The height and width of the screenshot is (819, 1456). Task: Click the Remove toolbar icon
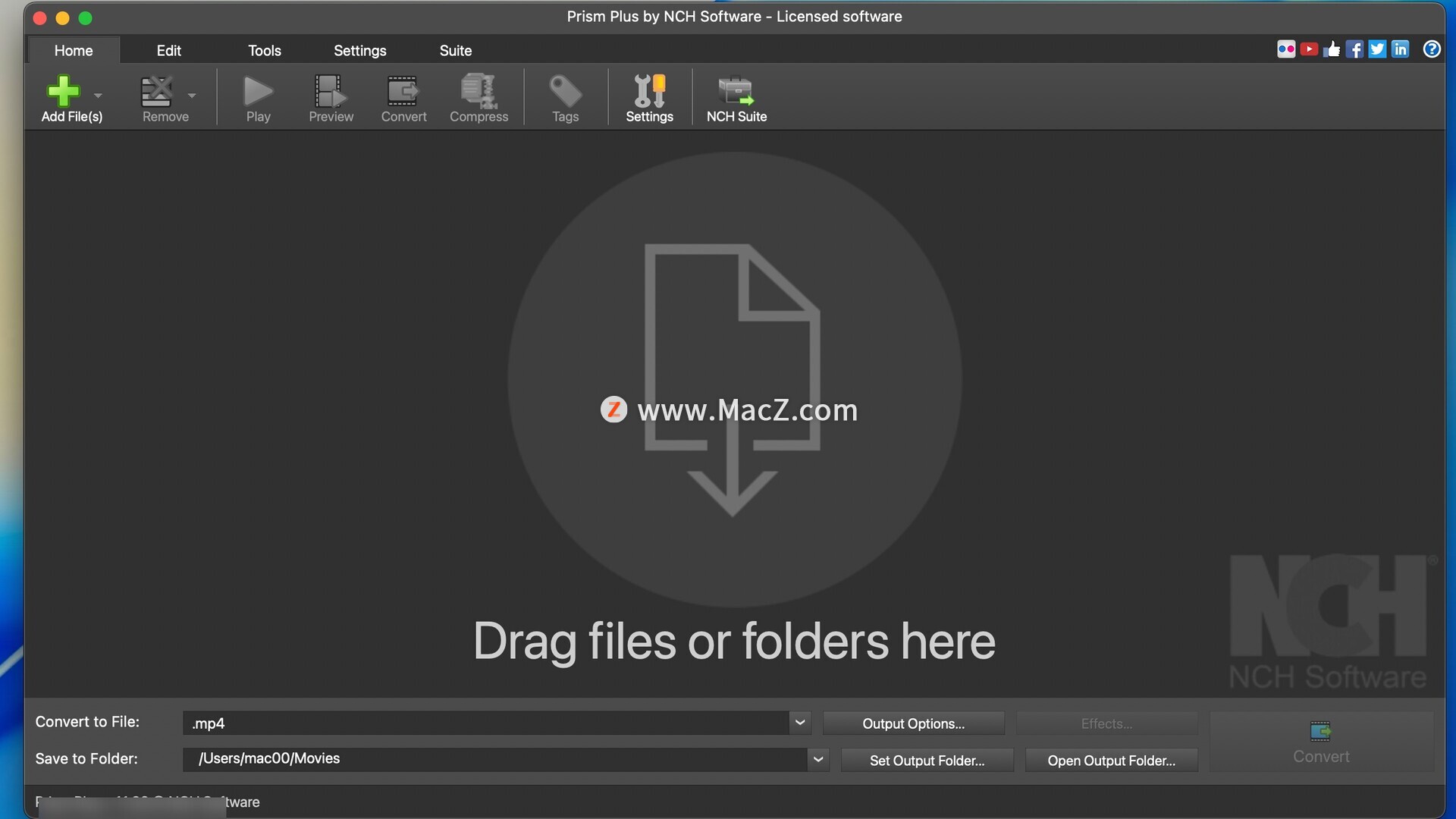157,91
